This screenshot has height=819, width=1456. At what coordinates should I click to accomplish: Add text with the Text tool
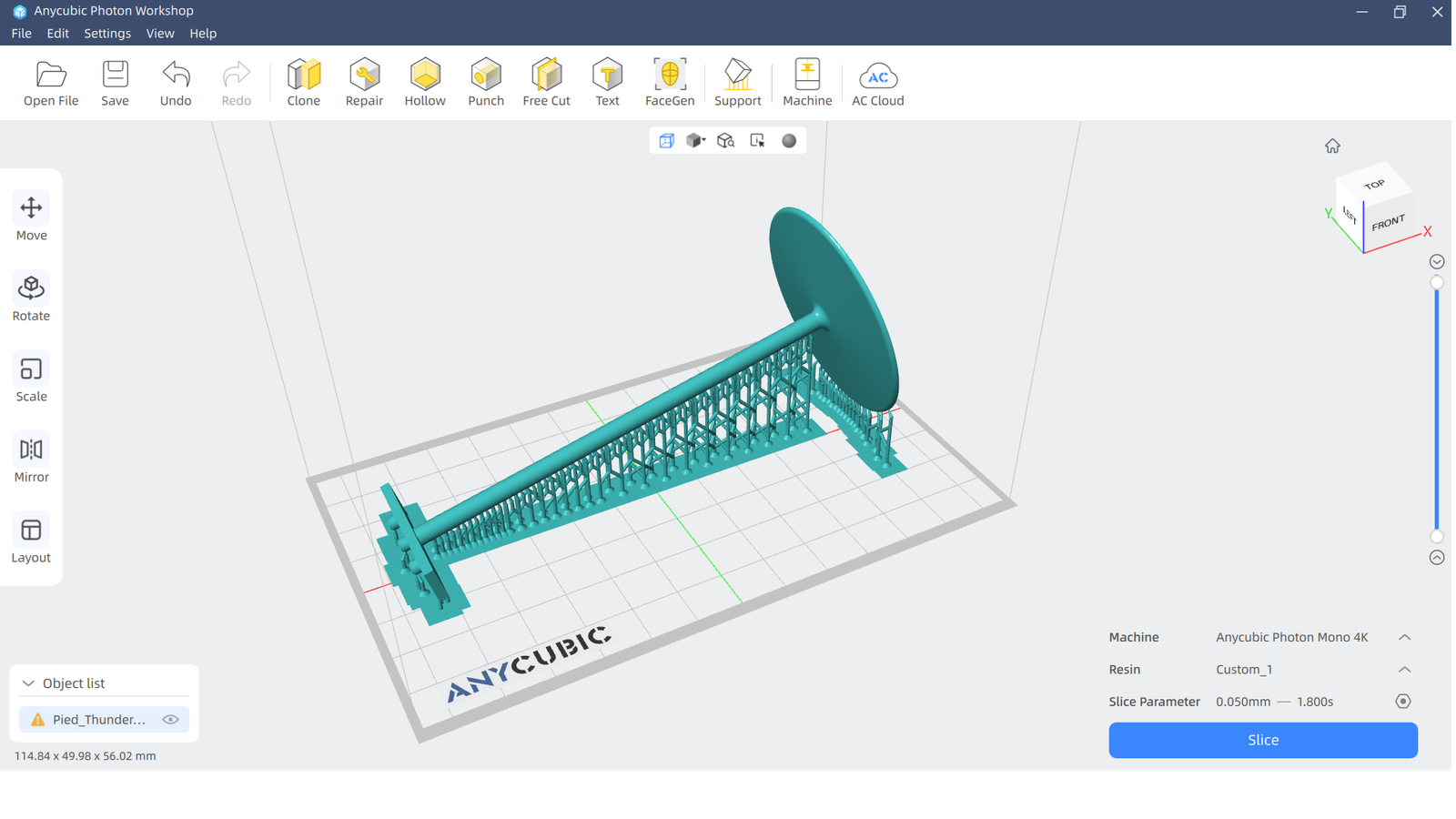607,83
